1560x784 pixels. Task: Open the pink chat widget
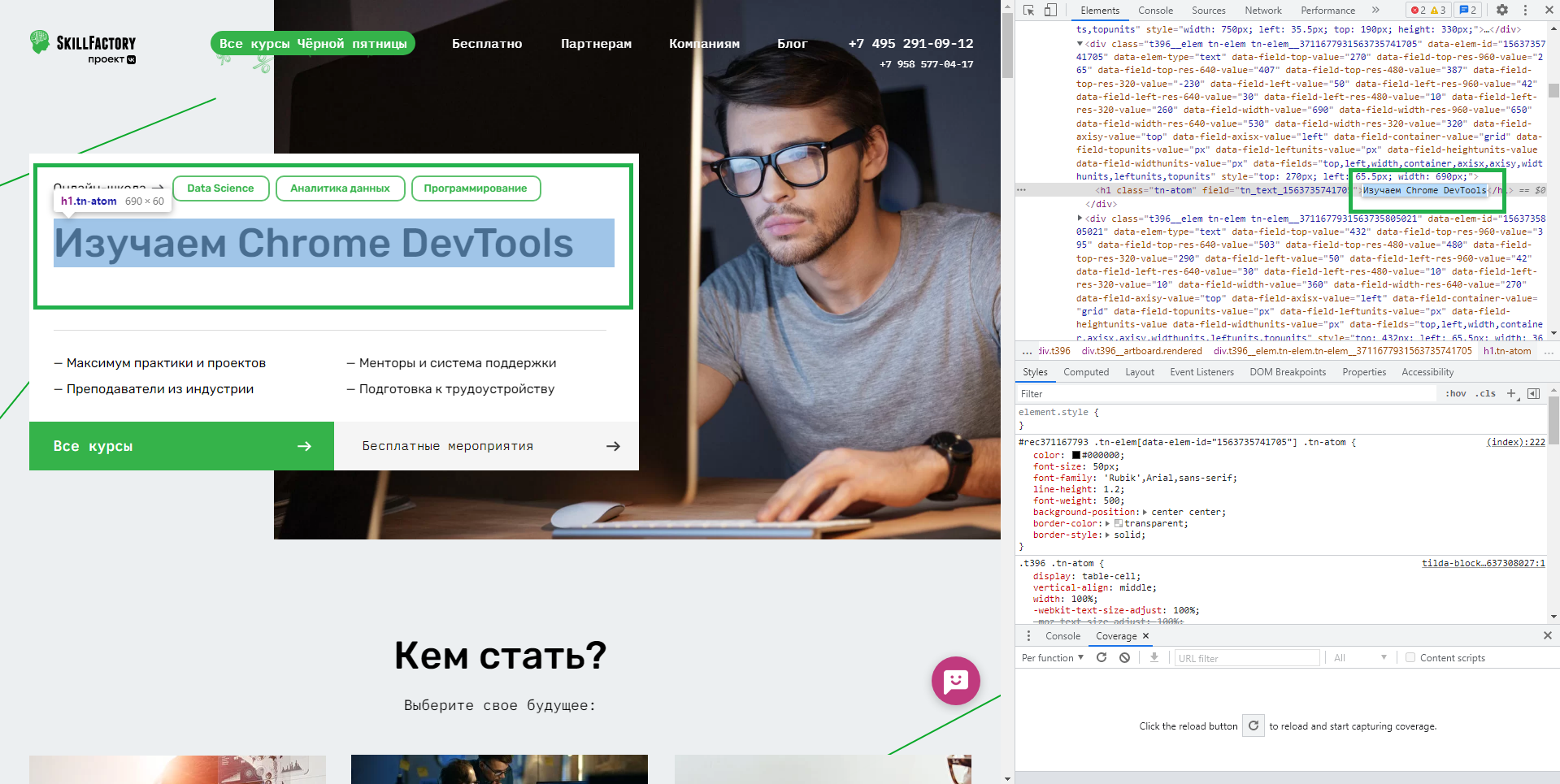[x=955, y=681]
